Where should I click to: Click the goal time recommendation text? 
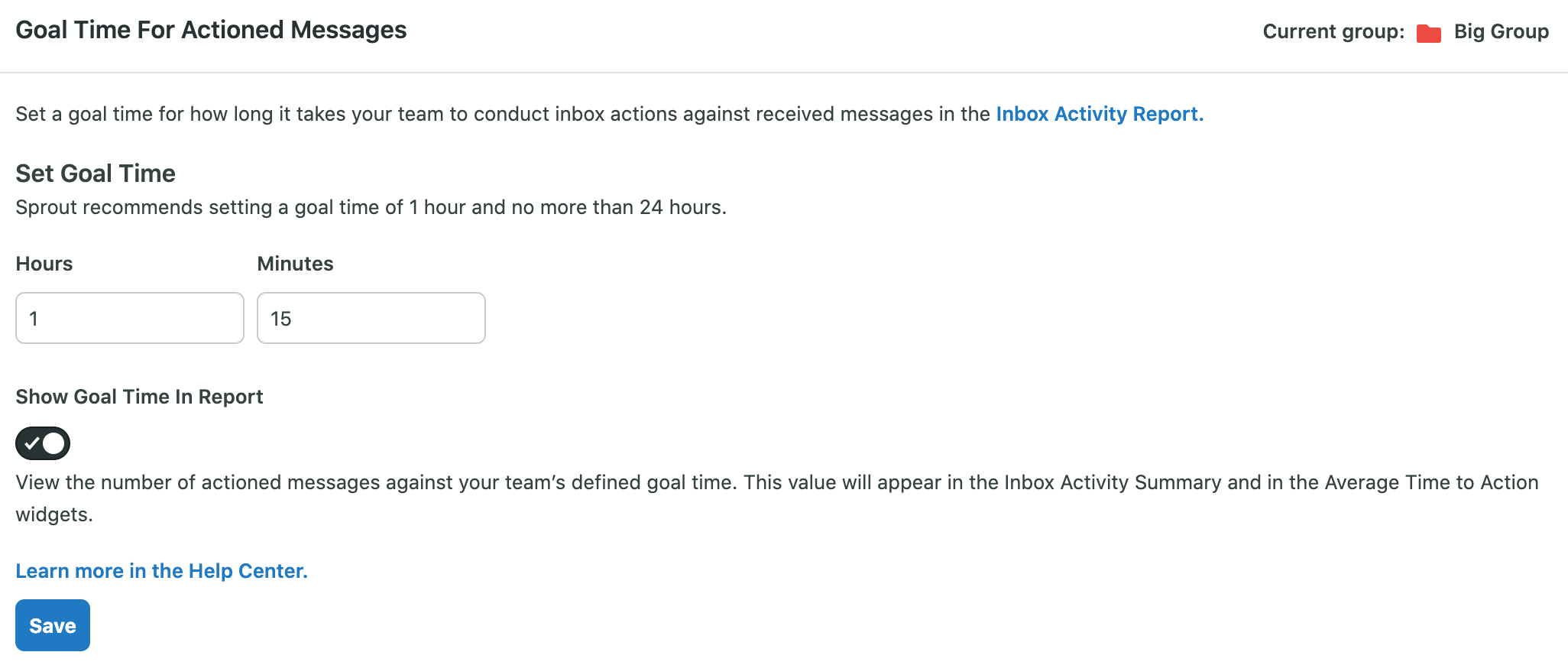point(371,206)
